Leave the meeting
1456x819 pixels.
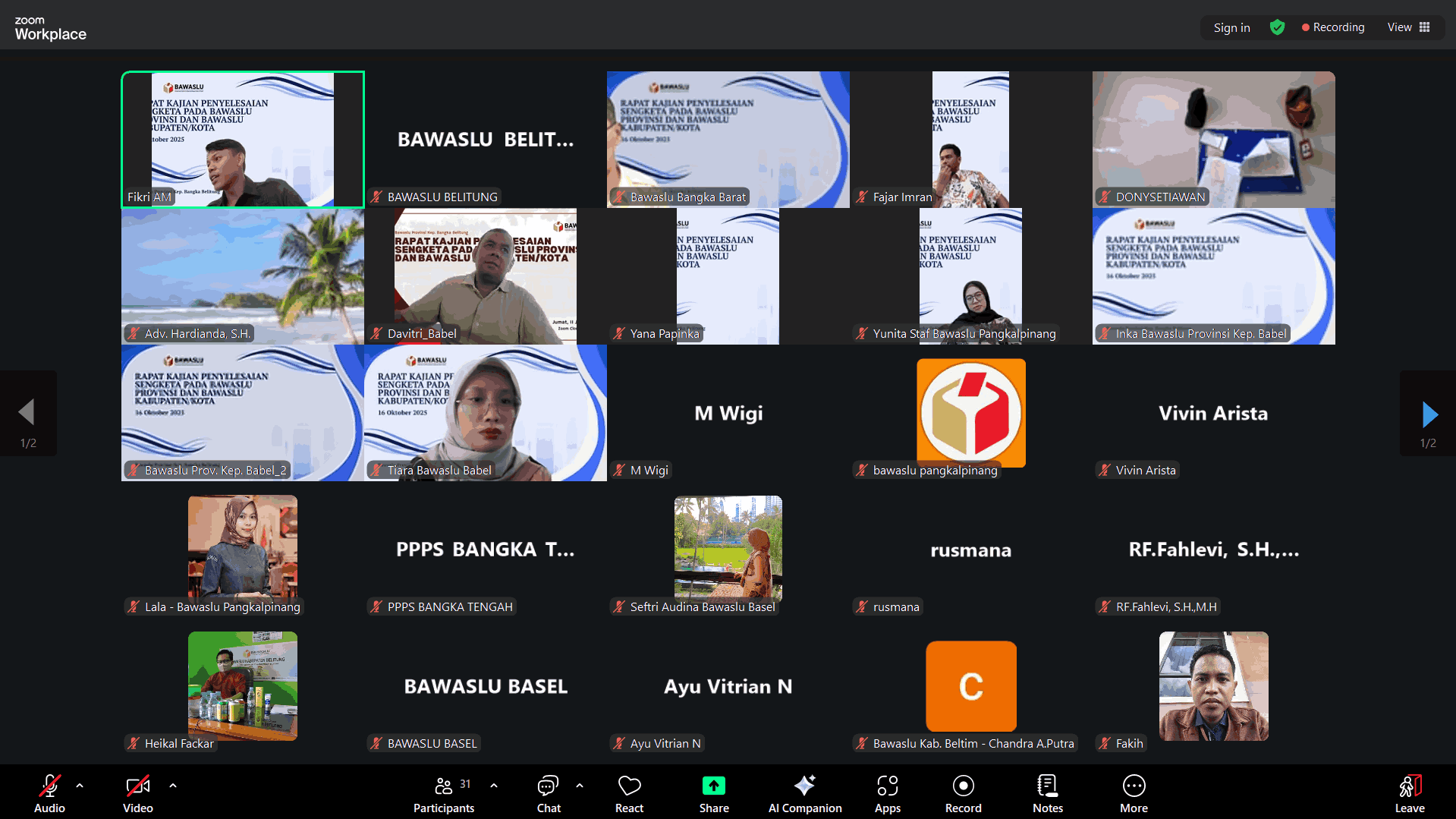click(x=1410, y=793)
